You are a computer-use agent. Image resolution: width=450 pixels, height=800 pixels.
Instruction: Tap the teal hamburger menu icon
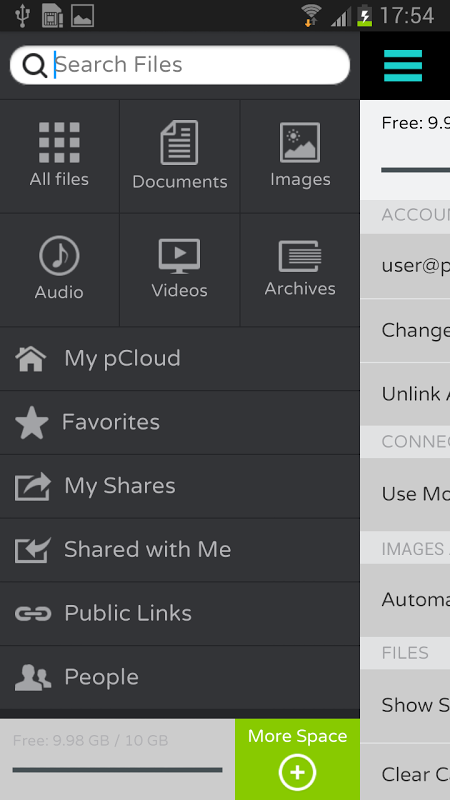point(403,66)
